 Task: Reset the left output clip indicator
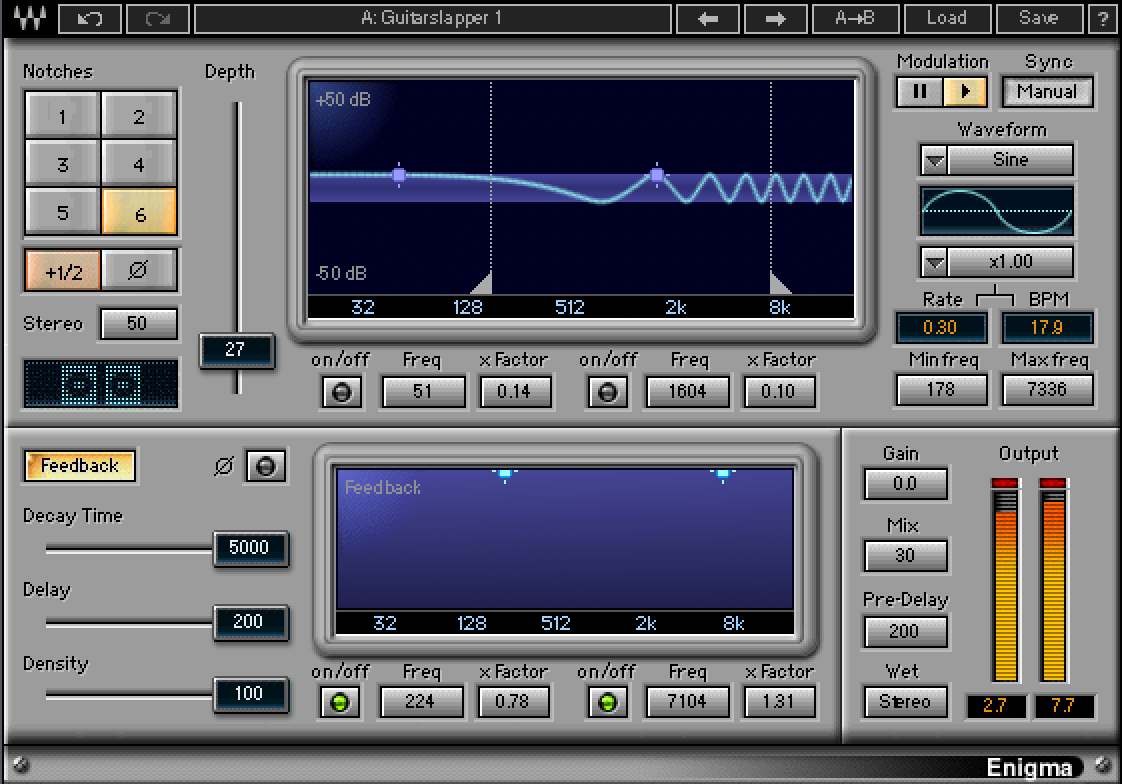click(x=1005, y=484)
